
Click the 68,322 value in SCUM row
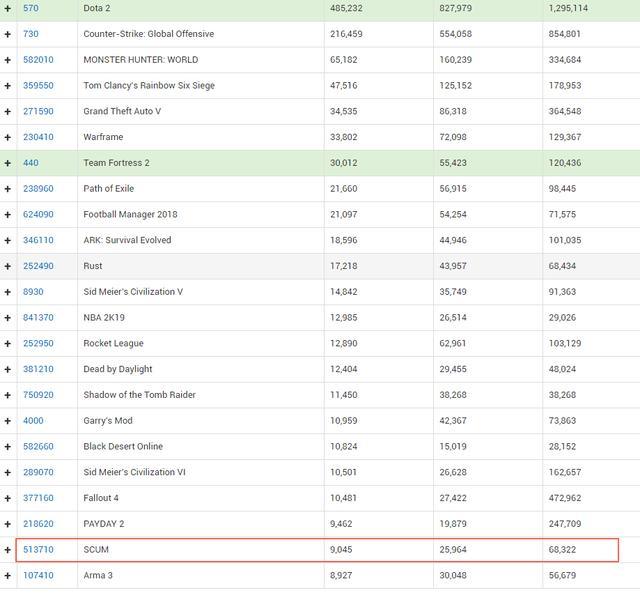click(x=562, y=549)
